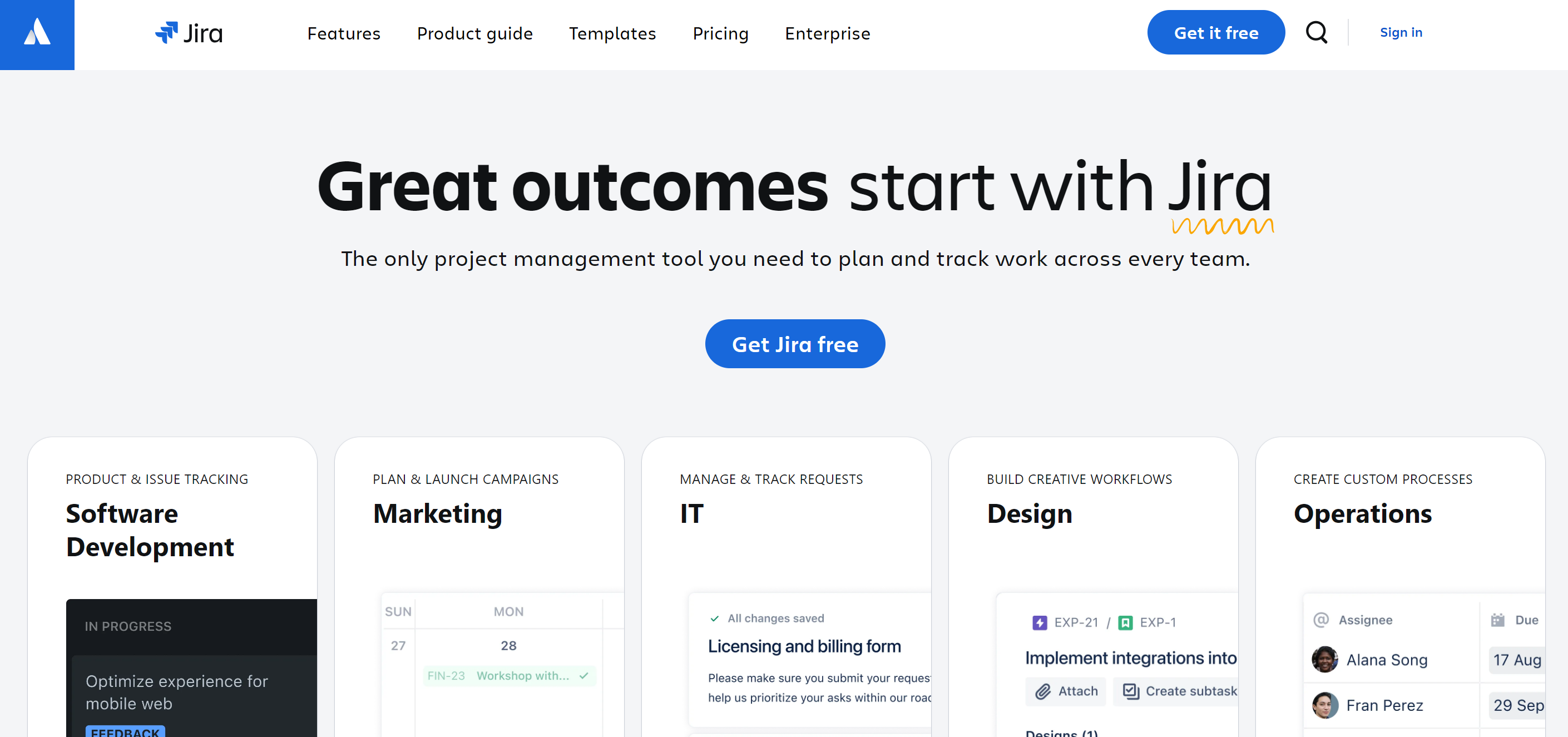1568x737 pixels.
Task: Click the Atlassian logo icon
Action: [37, 35]
